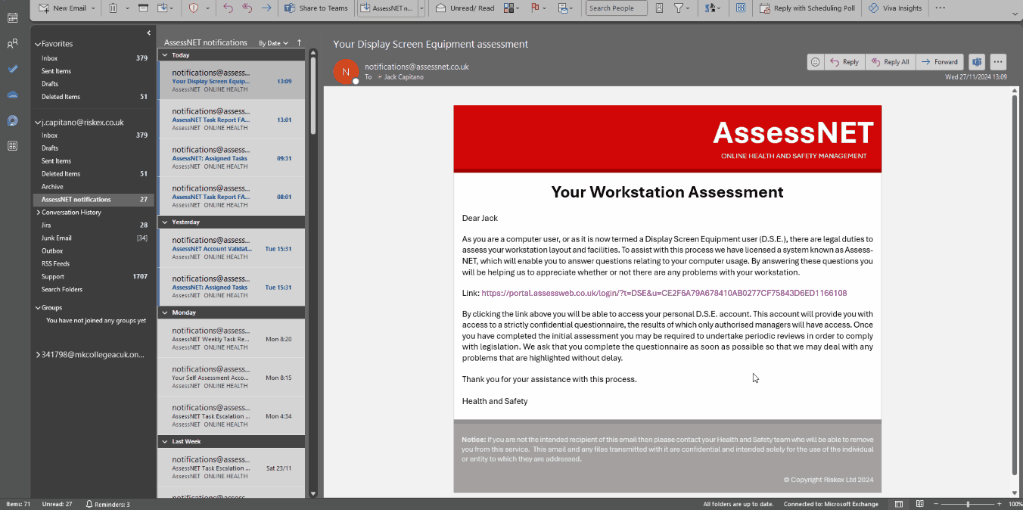This screenshot has height=510, width=1023.
Task: Share message to Teams from reading pane
Action: [x=977, y=62]
